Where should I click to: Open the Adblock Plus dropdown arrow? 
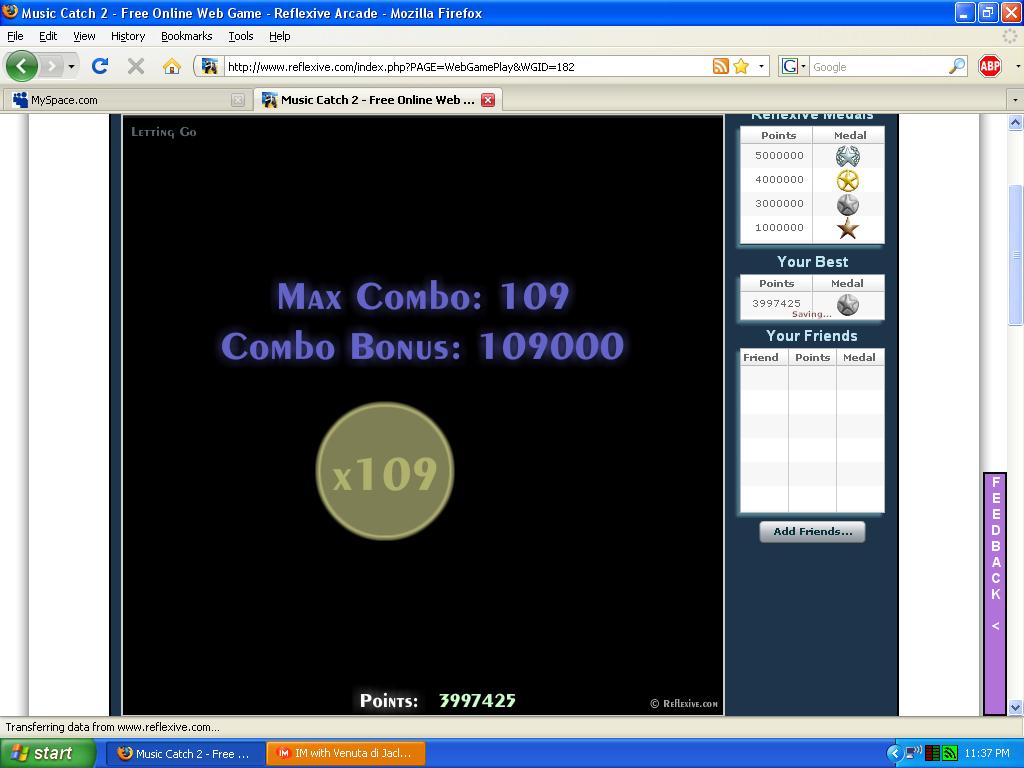pos(1017,66)
